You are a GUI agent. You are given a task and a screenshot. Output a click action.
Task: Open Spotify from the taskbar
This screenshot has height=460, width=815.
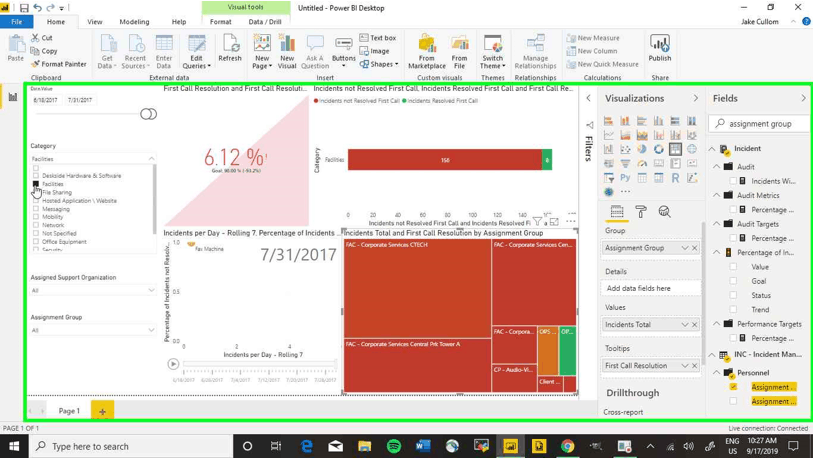click(394, 446)
